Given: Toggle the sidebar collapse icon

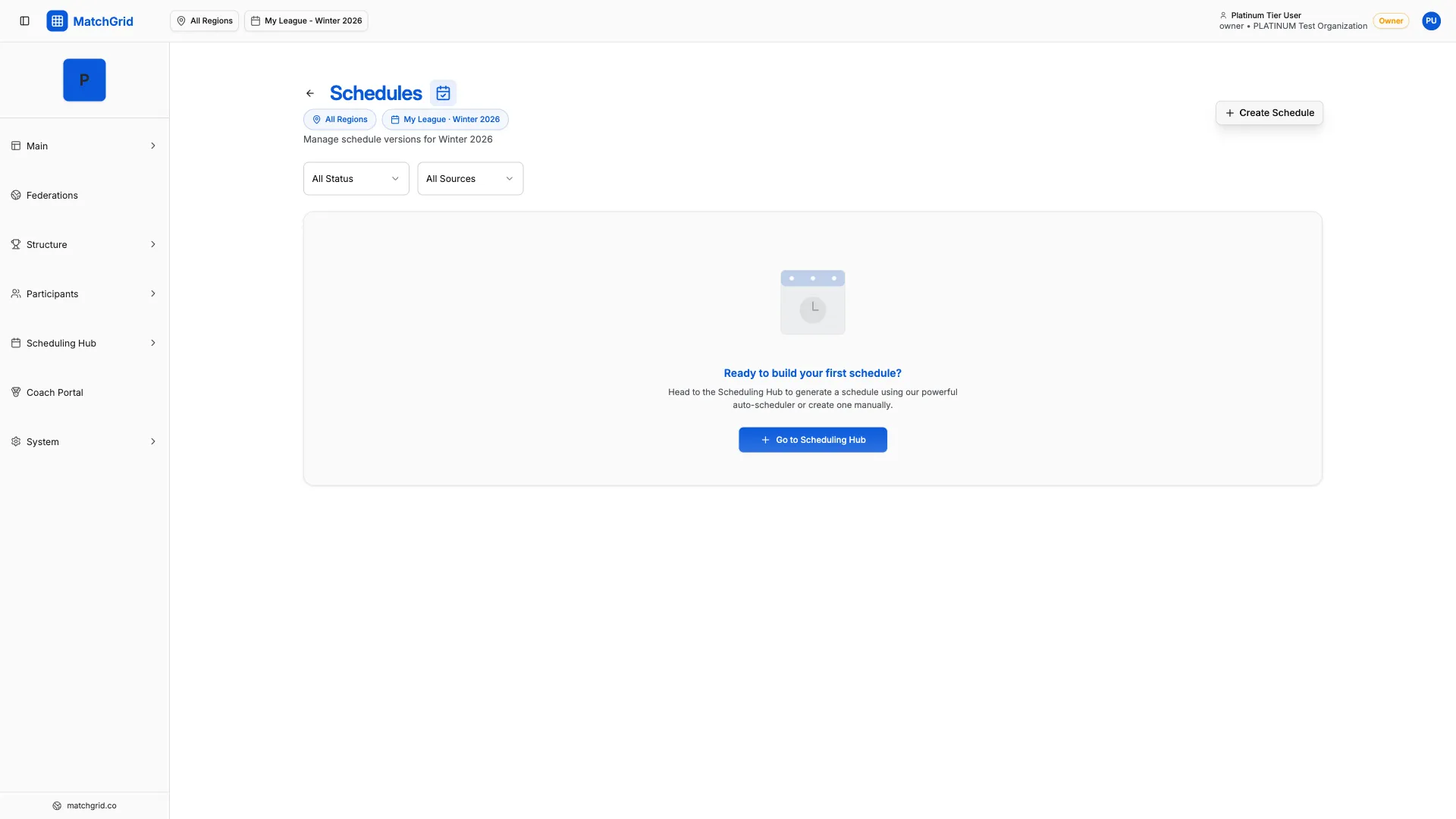Looking at the screenshot, I should click(24, 20).
